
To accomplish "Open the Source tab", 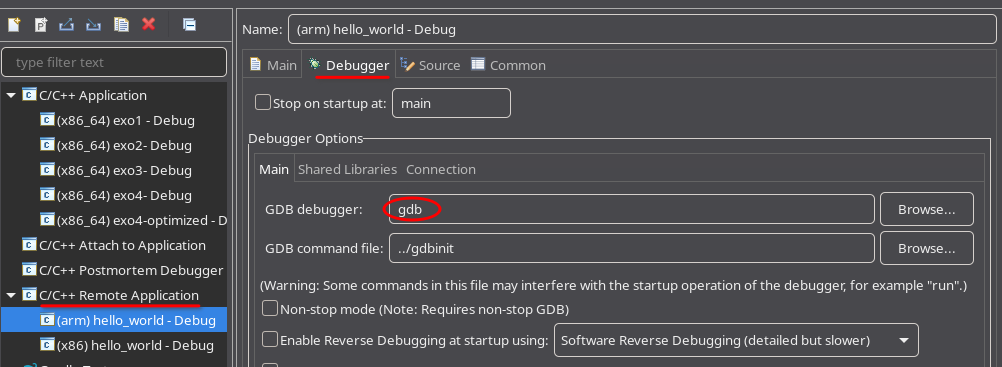I will (430, 65).
